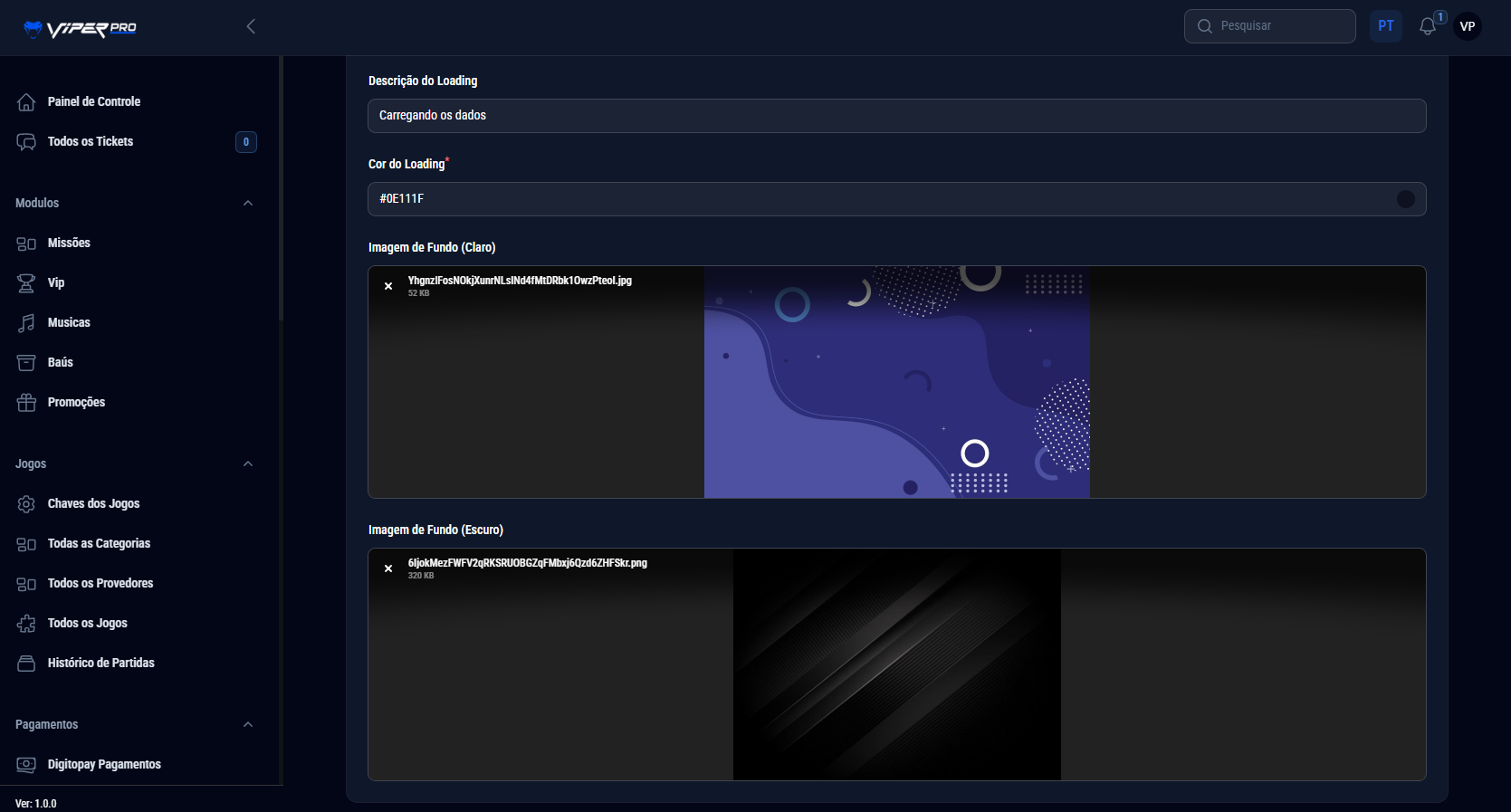Open Chaves dos Jogos settings icon
The image size is (1511, 812).
(x=26, y=504)
